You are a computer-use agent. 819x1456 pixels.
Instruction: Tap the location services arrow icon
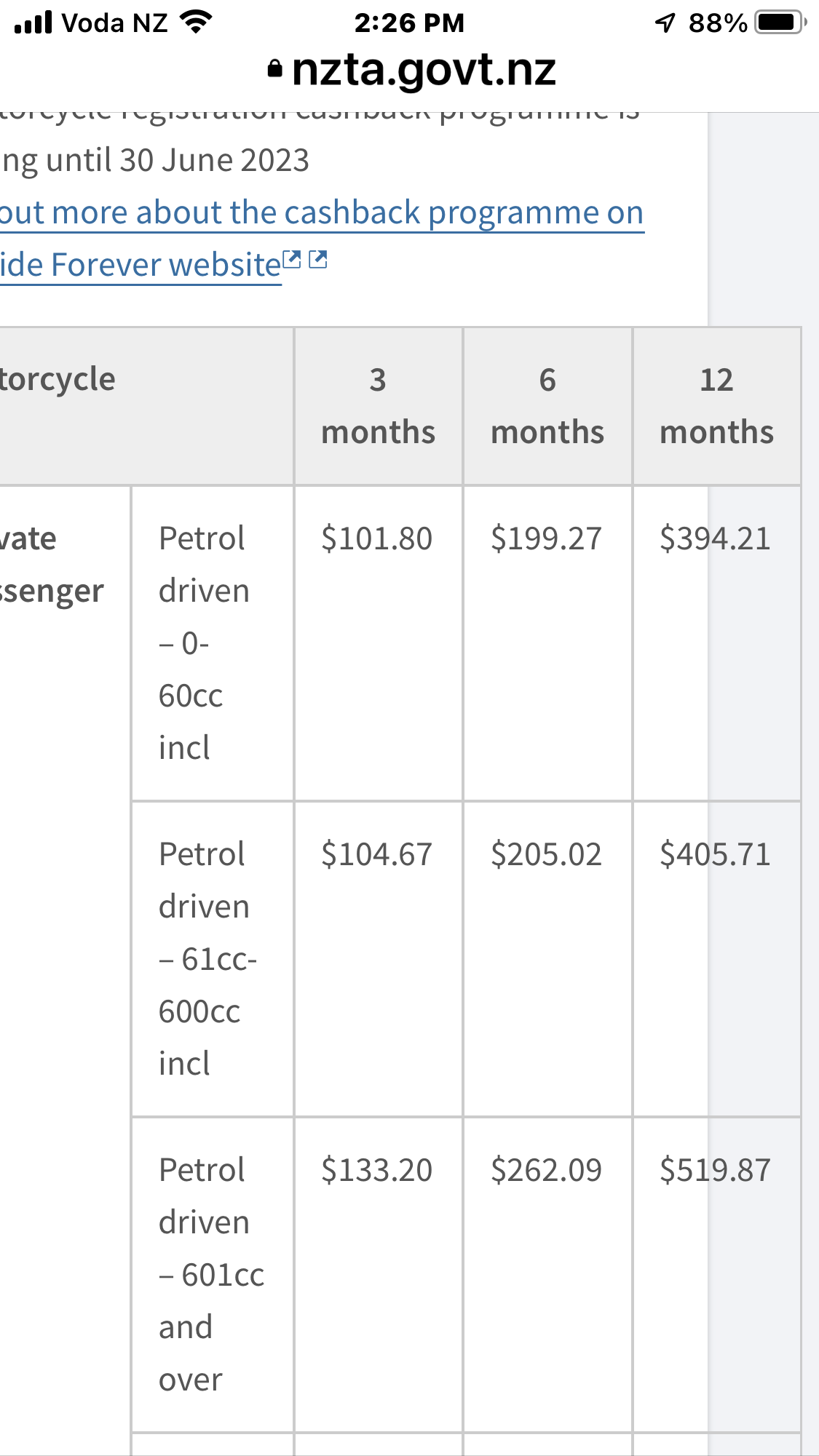(665, 23)
